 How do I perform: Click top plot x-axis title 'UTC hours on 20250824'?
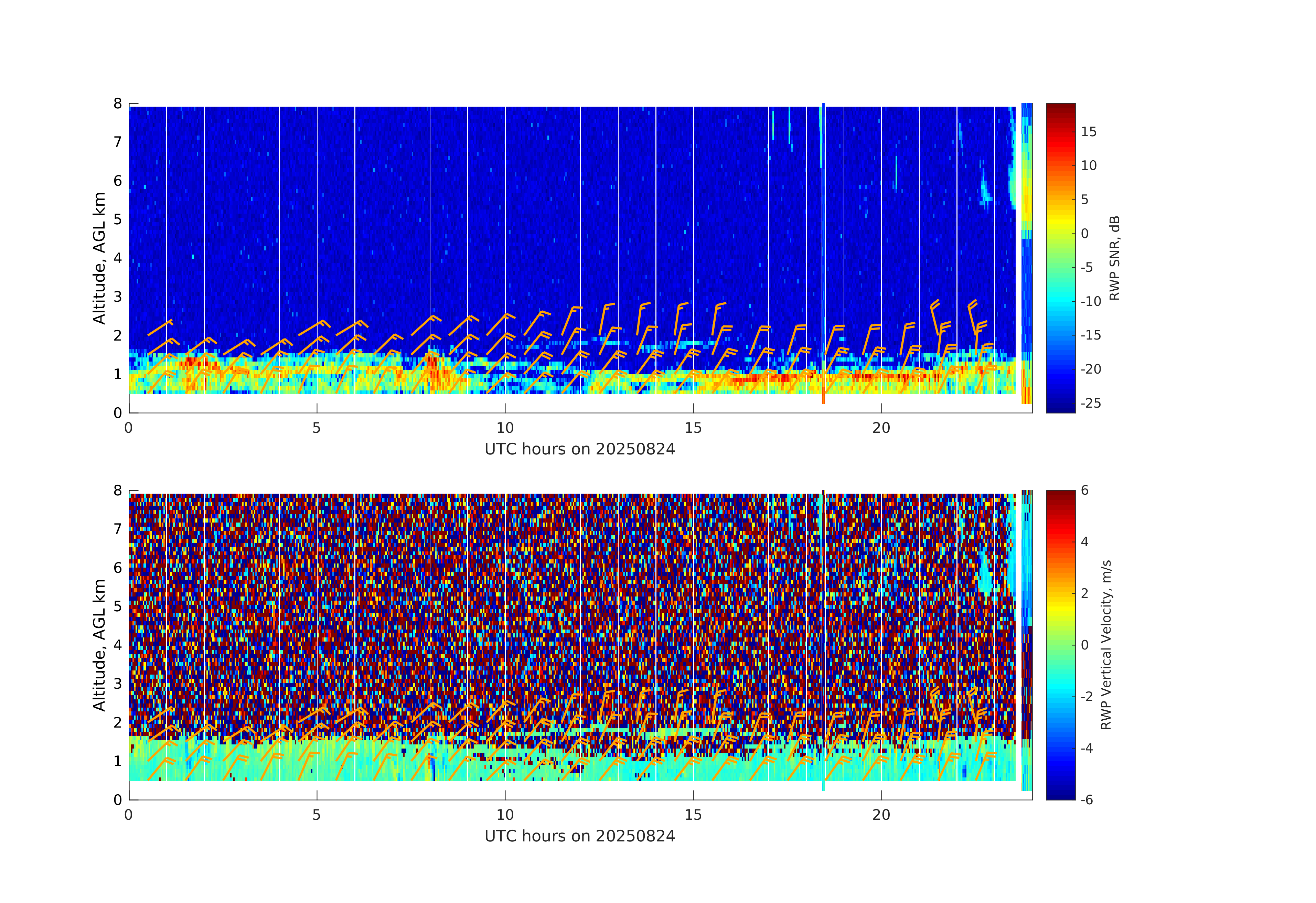(579, 450)
